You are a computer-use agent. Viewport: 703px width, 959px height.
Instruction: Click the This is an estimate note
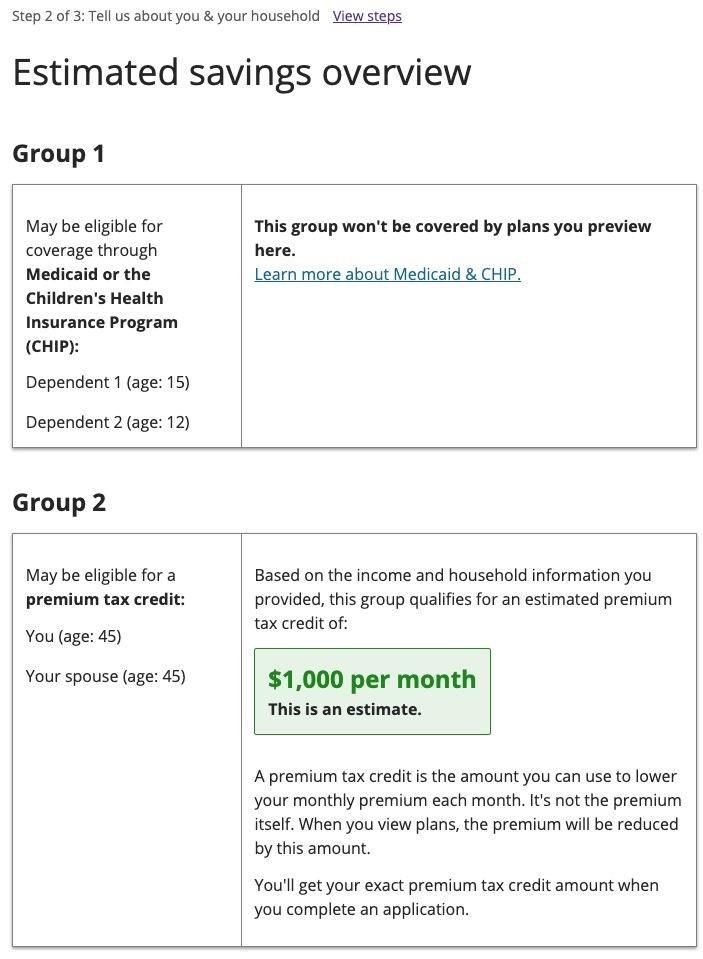(x=344, y=709)
